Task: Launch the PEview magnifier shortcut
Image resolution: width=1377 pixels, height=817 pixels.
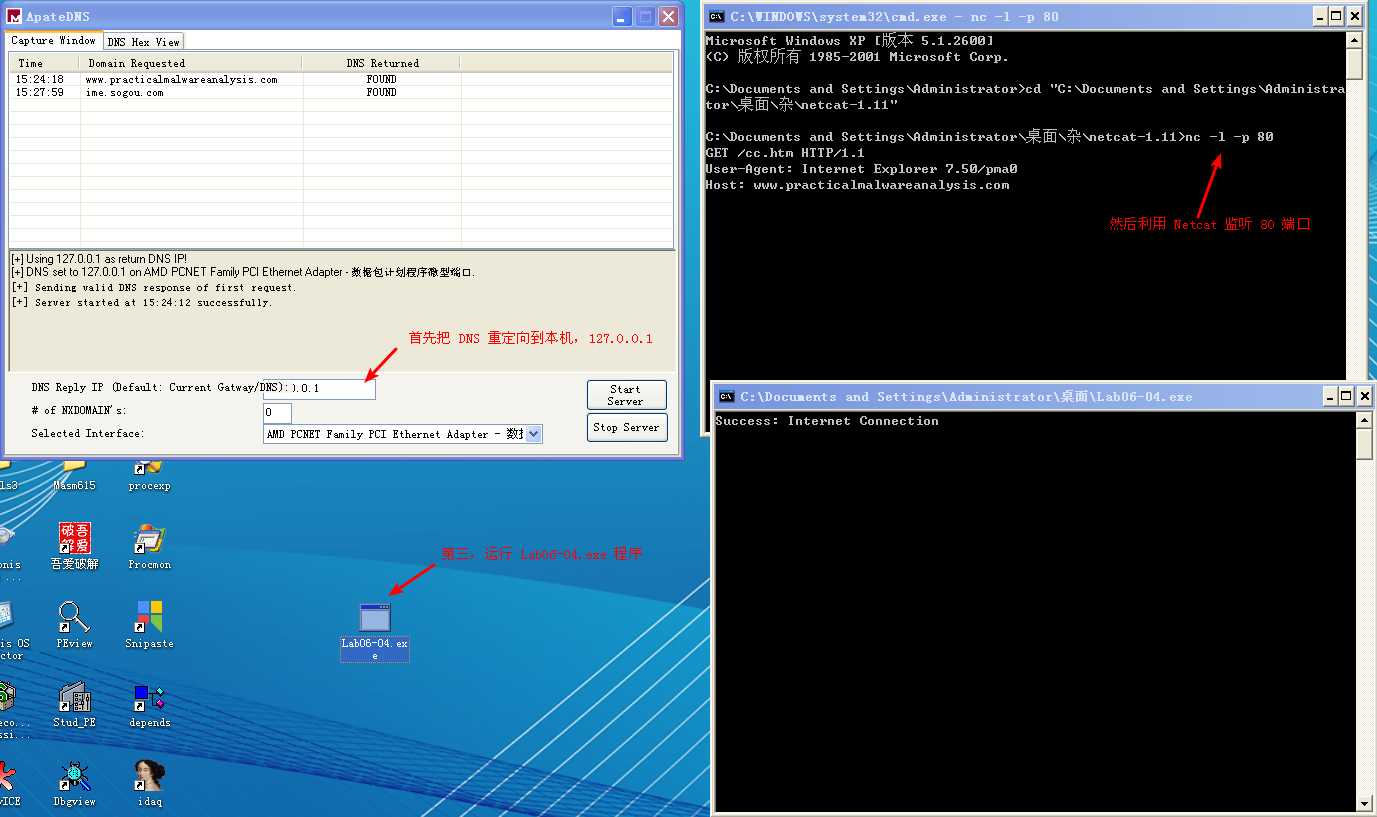Action: pyautogui.click(x=74, y=625)
